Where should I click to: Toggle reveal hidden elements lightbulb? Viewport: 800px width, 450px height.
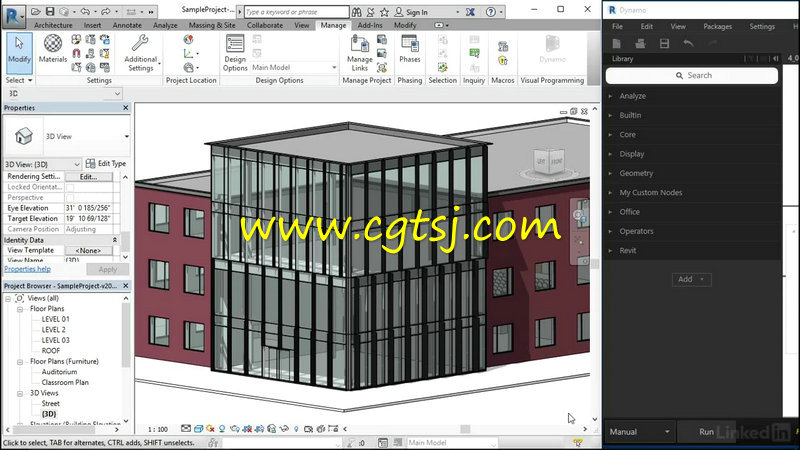coord(296,429)
